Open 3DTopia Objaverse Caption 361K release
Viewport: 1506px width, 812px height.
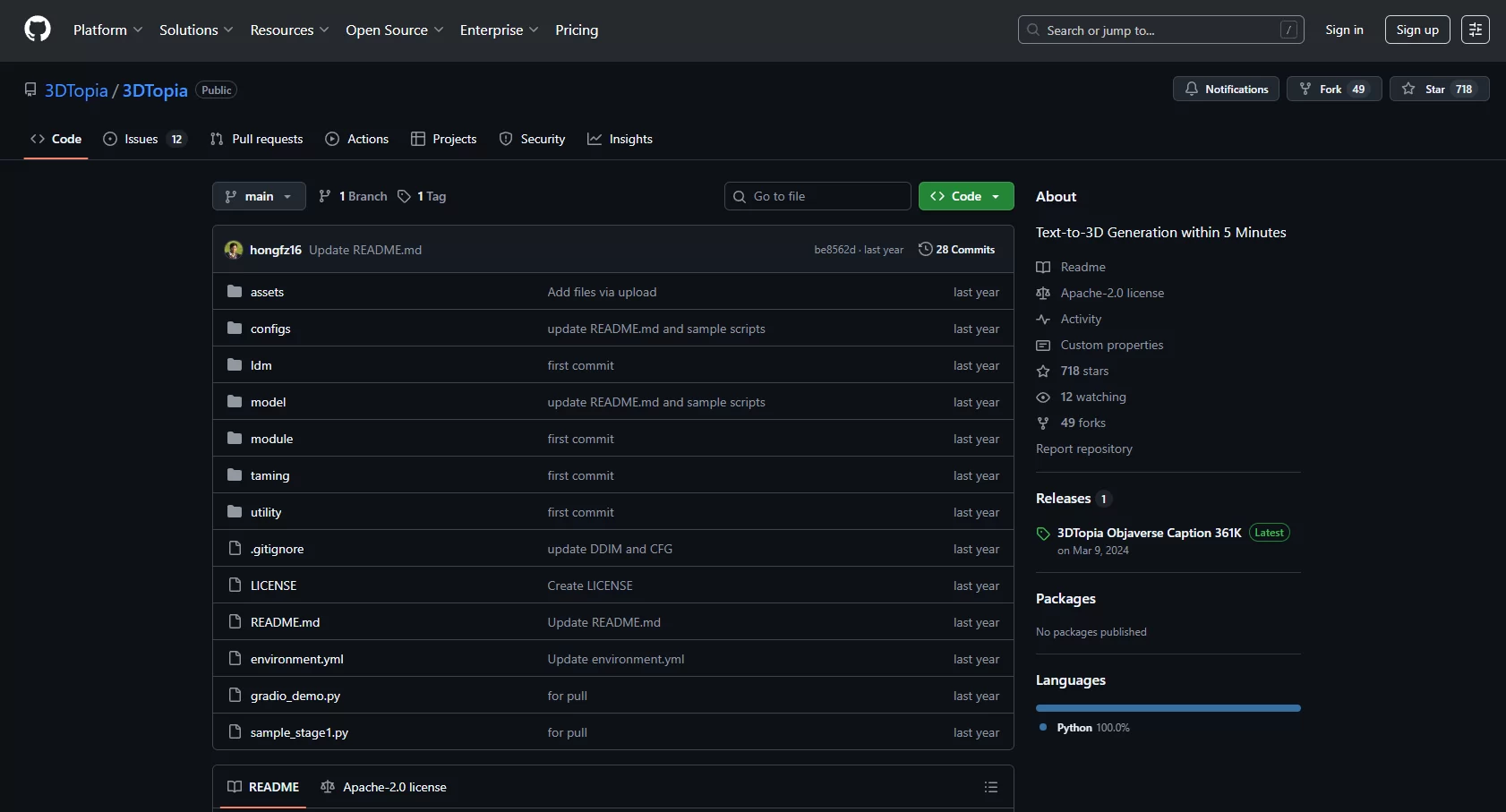pyautogui.click(x=1149, y=533)
